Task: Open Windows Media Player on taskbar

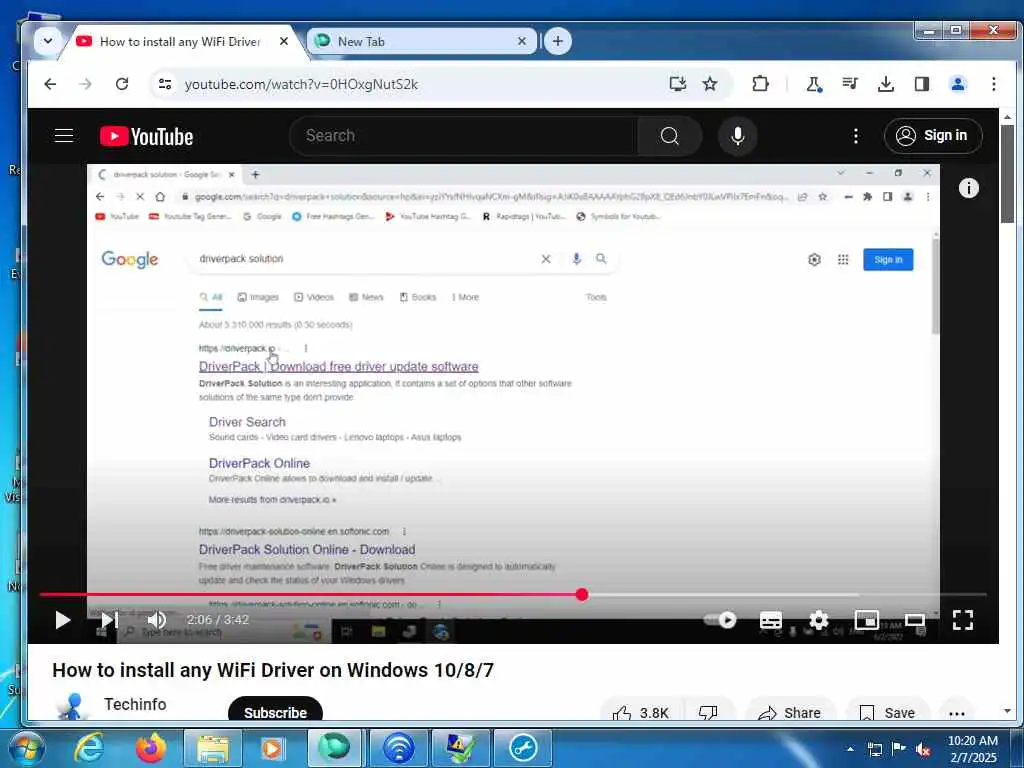Action: click(x=272, y=748)
